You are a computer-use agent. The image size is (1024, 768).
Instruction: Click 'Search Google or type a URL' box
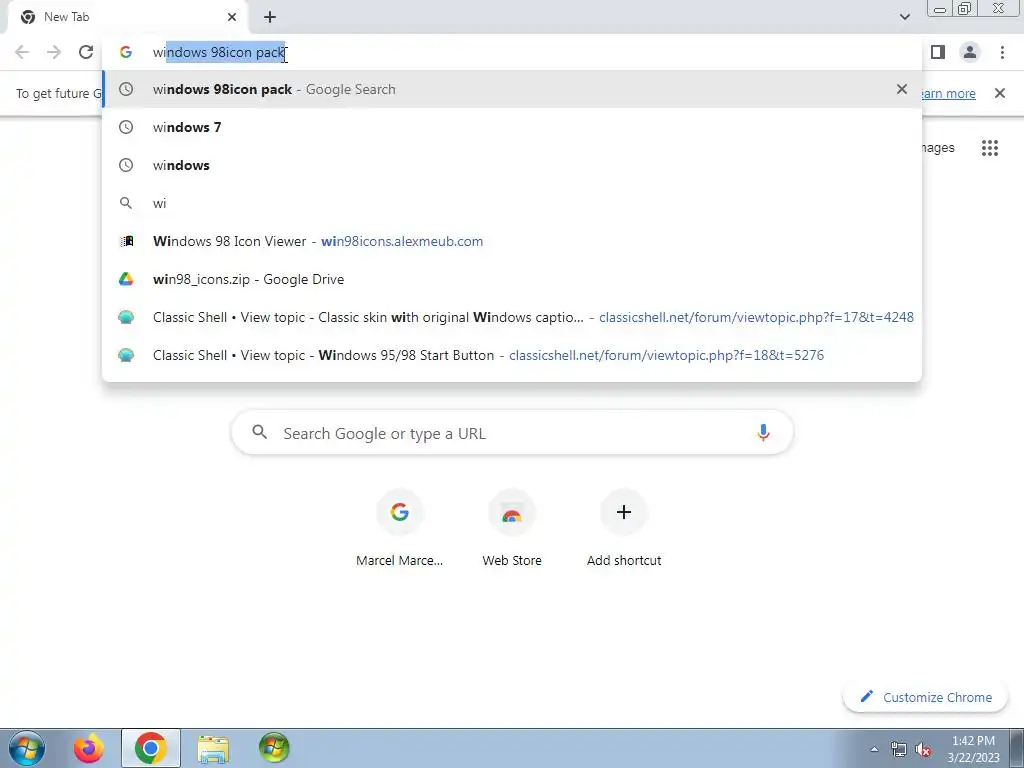(513, 432)
